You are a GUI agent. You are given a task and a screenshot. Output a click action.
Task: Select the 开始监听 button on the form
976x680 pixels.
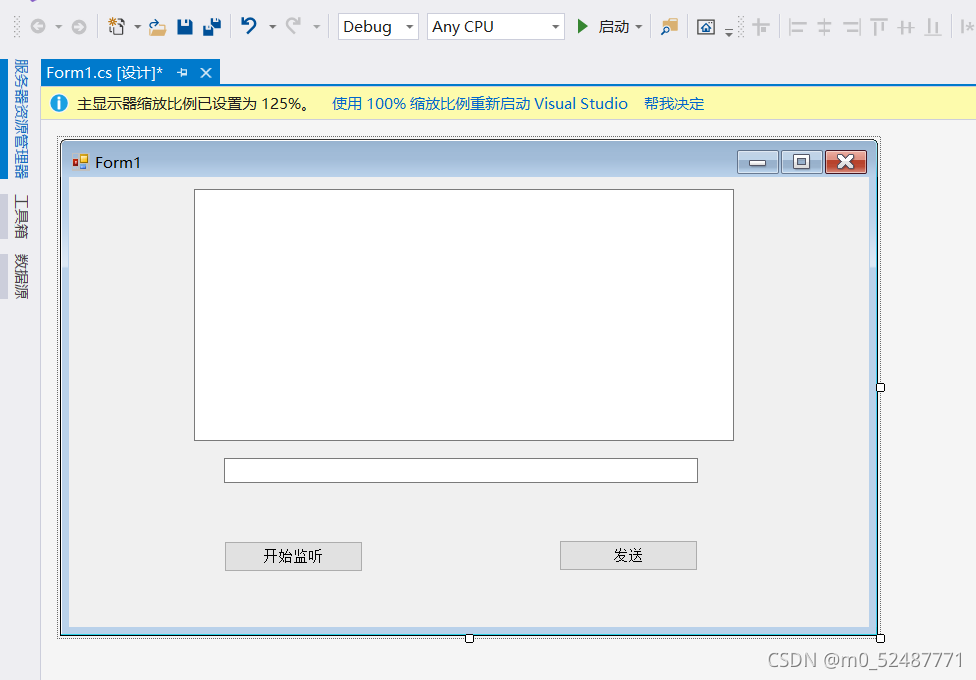[293, 556]
